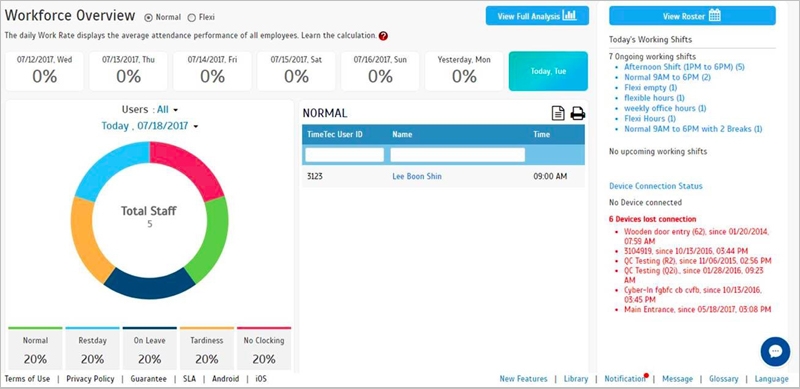Screen dimensions: 800x389
Task: Click the View Roster button
Action: click(x=692, y=16)
